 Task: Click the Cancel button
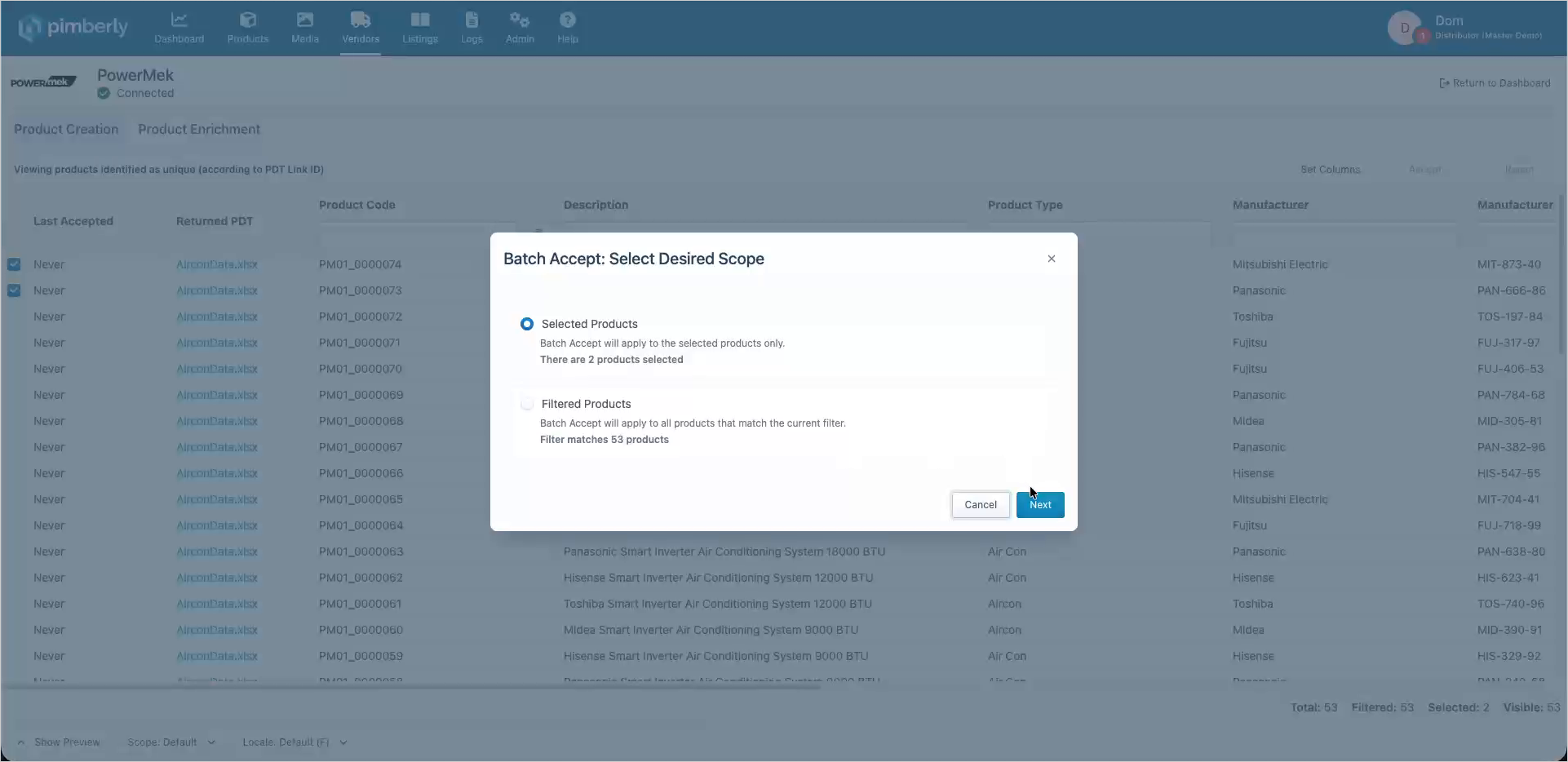coord(981,505)
